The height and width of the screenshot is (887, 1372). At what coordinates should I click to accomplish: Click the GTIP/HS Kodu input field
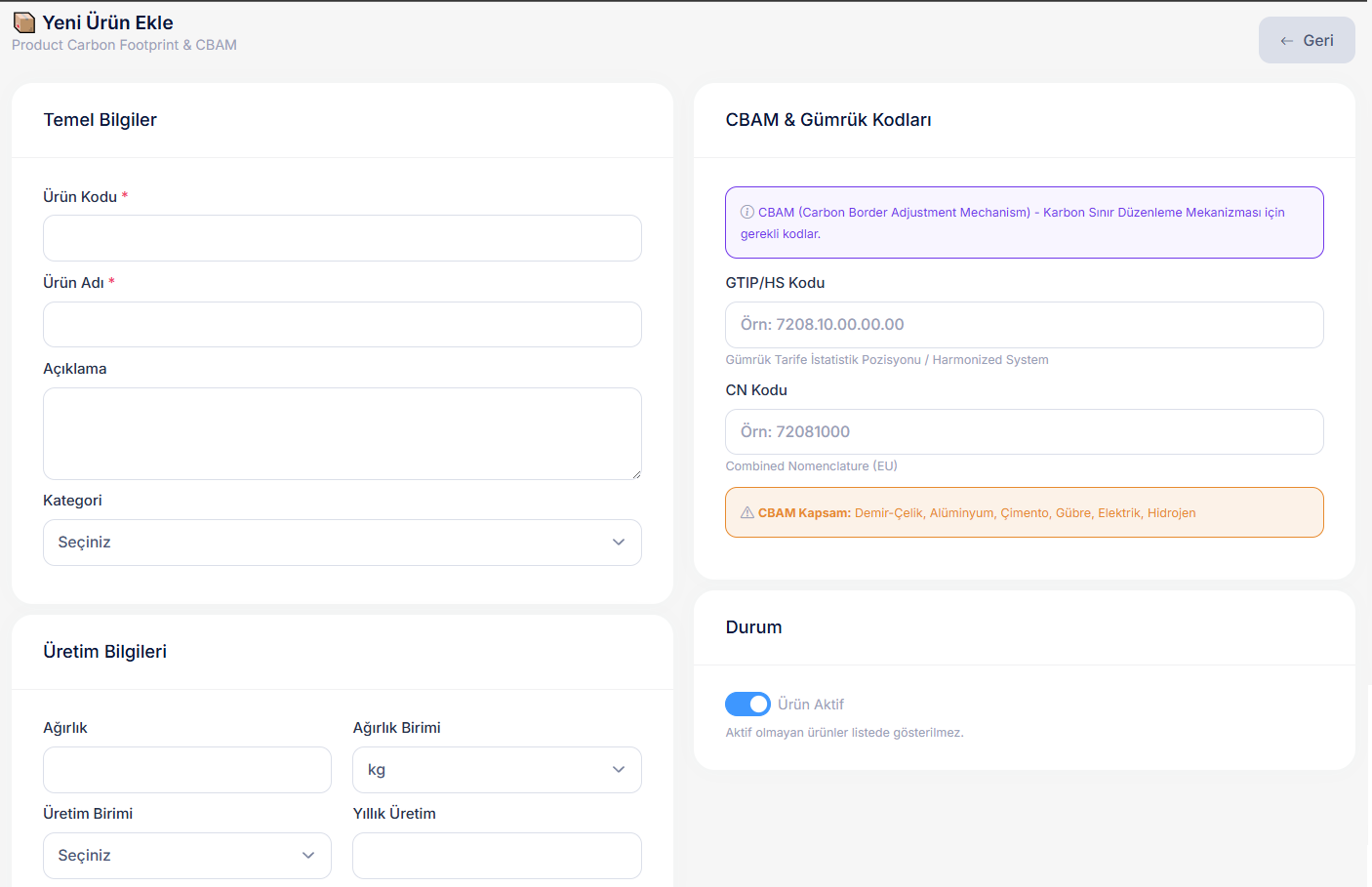[1024, 324]
